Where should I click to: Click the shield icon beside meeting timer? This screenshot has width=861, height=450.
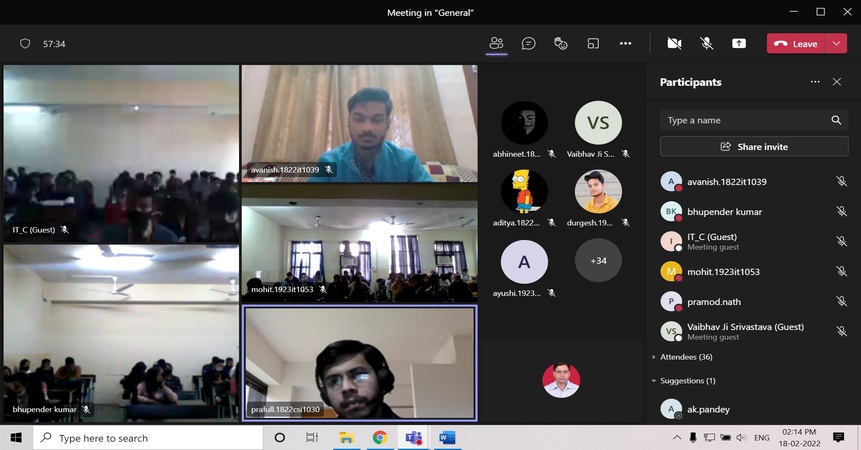(25, 44)
